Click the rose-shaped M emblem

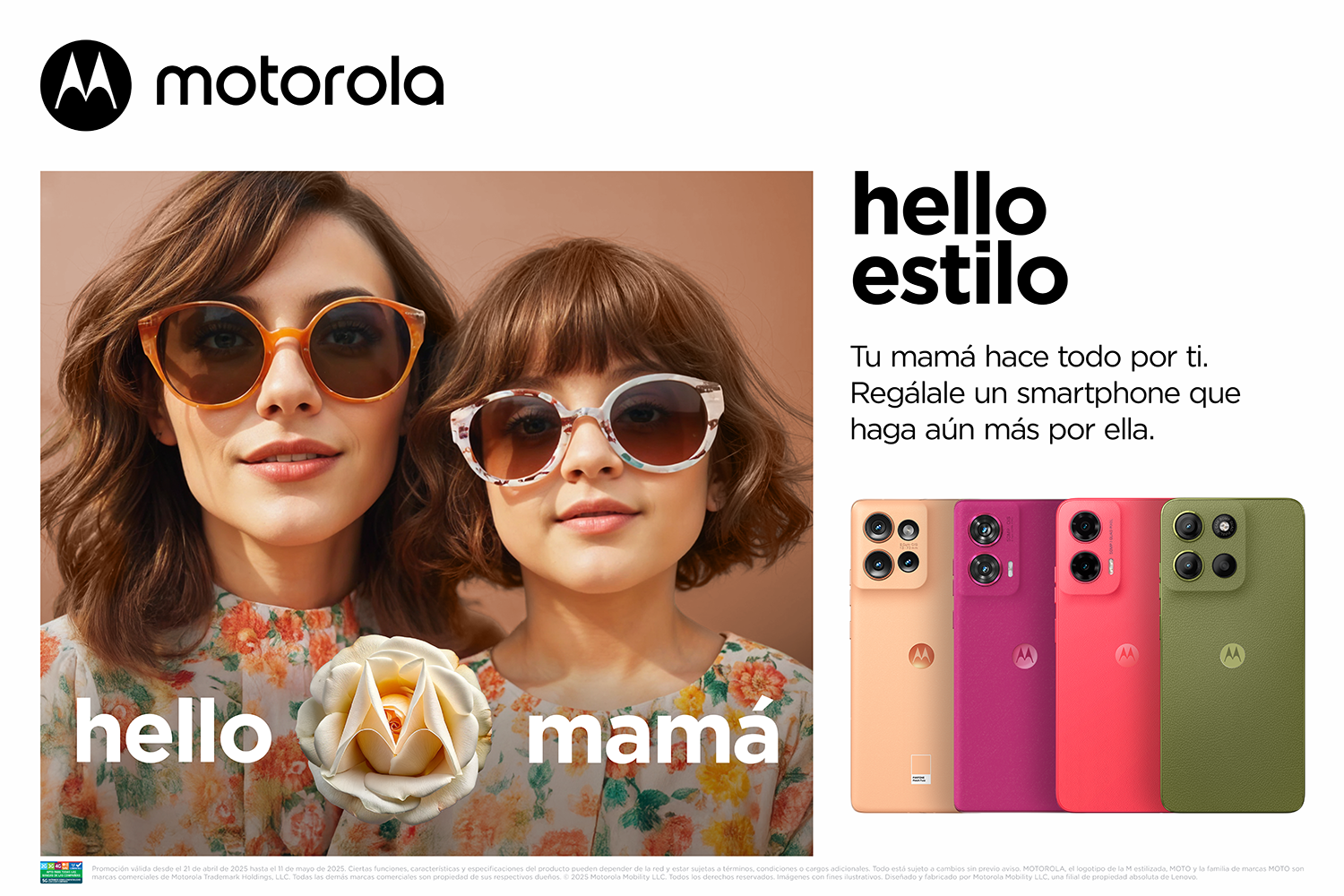click(x=392, y=727)
